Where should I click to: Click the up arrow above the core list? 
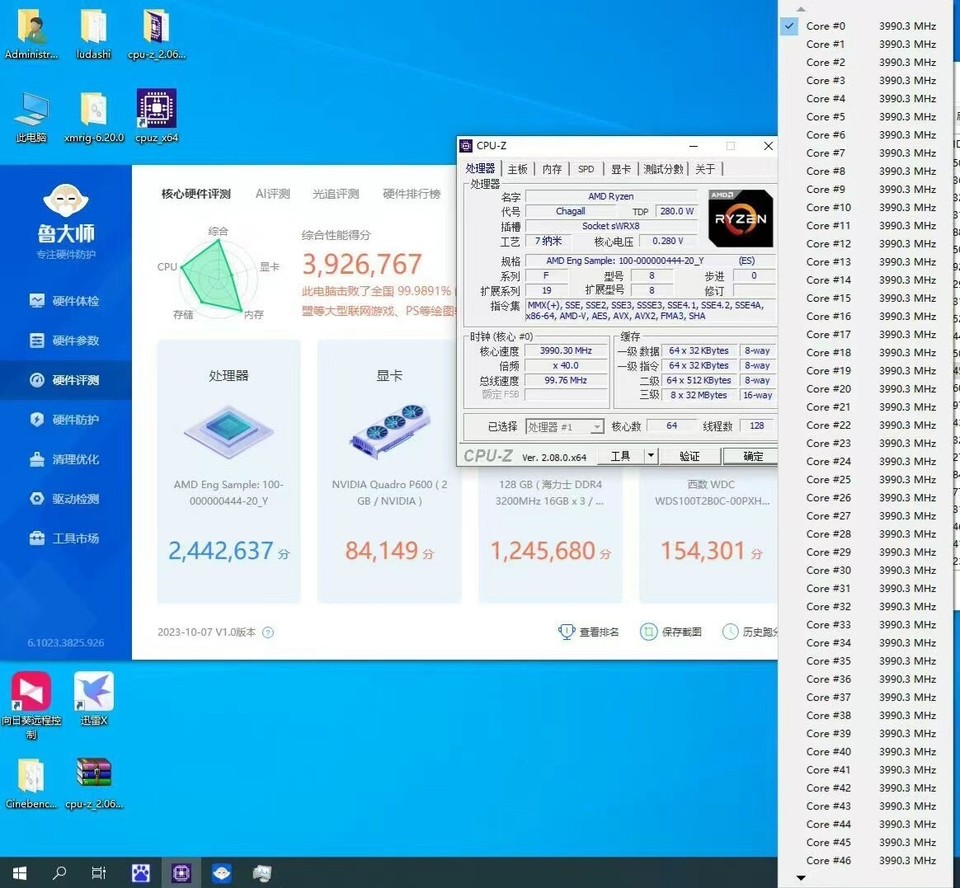pyautogui.click(x=801, y=9)
